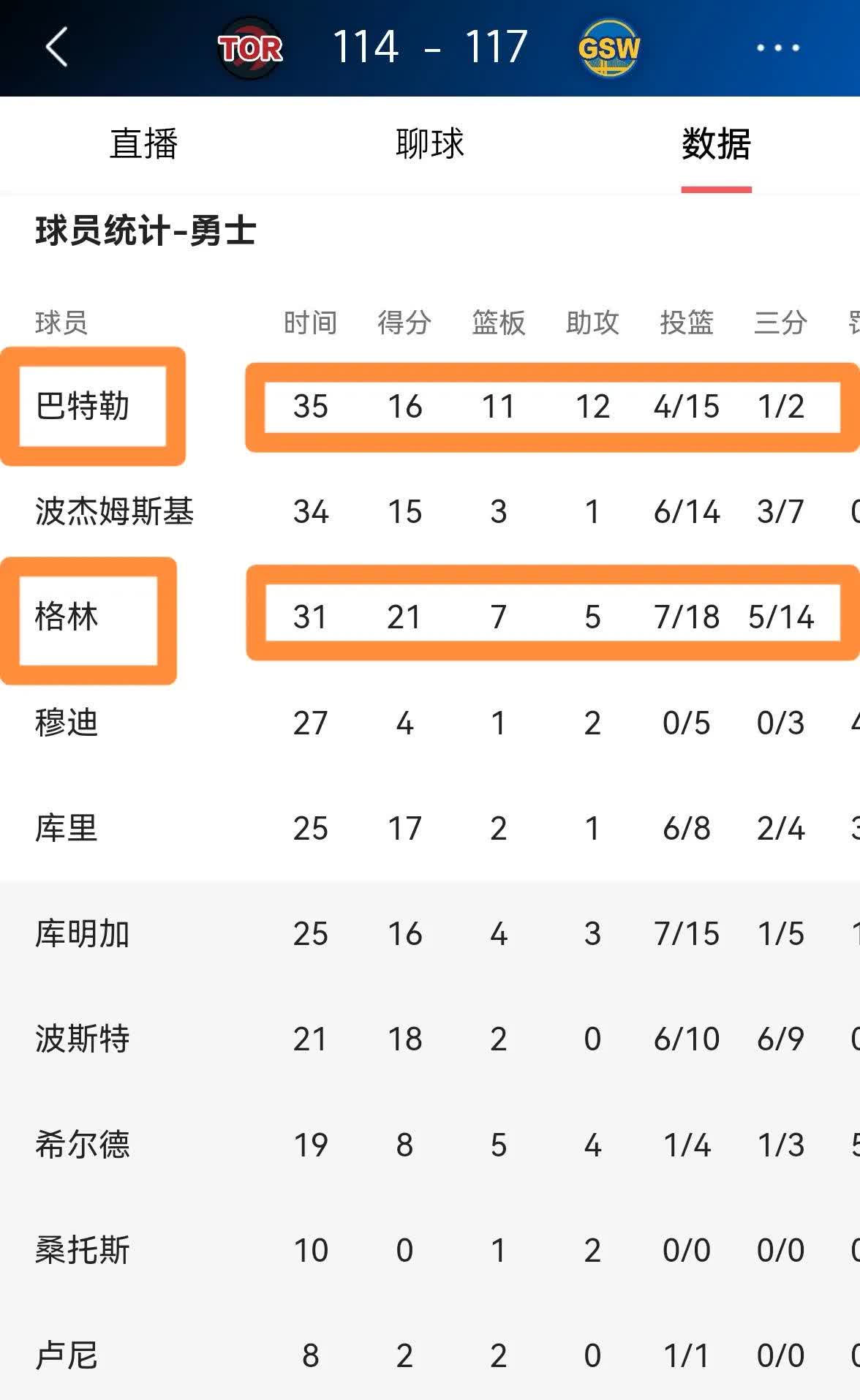Tap the 助攻 column header

point(593,323)
